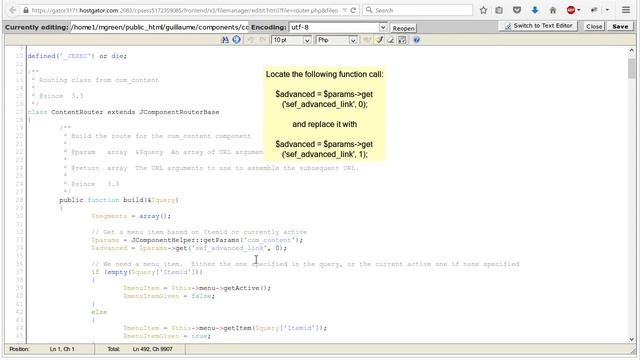
Task: Click the file path field
Action: pyautogui.click(x=159, y=27)
